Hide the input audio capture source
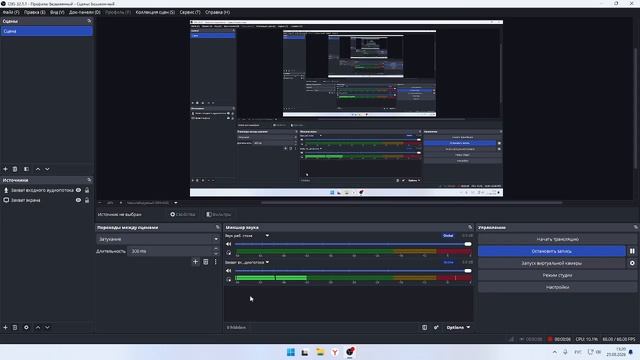Image resolution: width=640 pixels, height=360 pixels. [x=78, y=190]
